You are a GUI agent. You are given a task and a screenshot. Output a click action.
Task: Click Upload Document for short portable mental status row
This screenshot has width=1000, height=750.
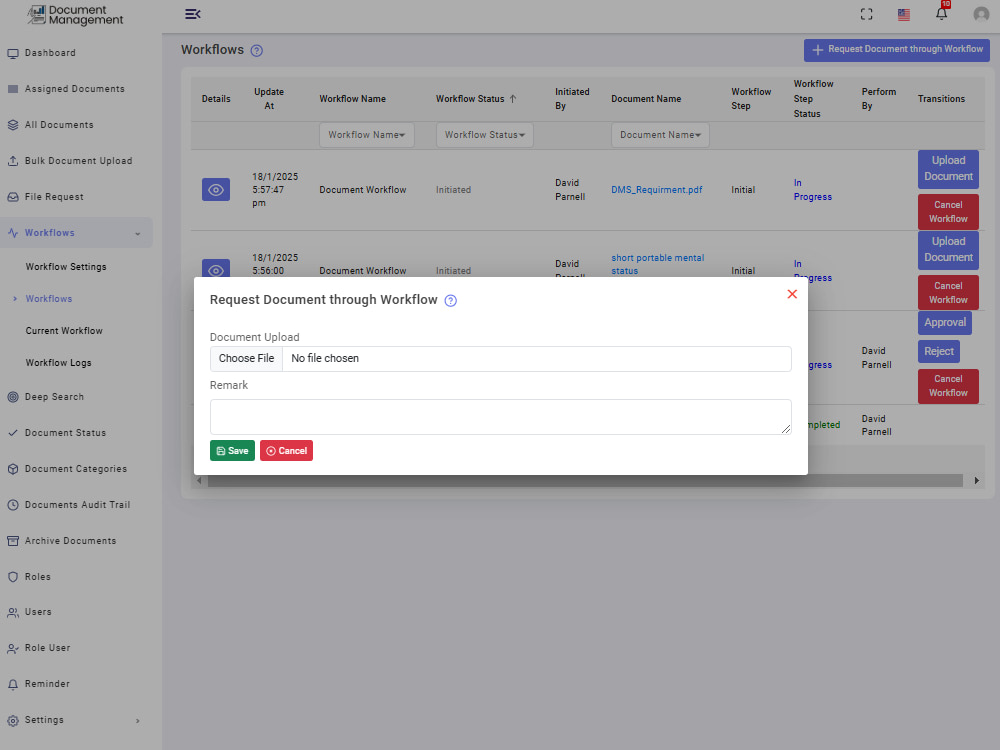click(948, 250)
